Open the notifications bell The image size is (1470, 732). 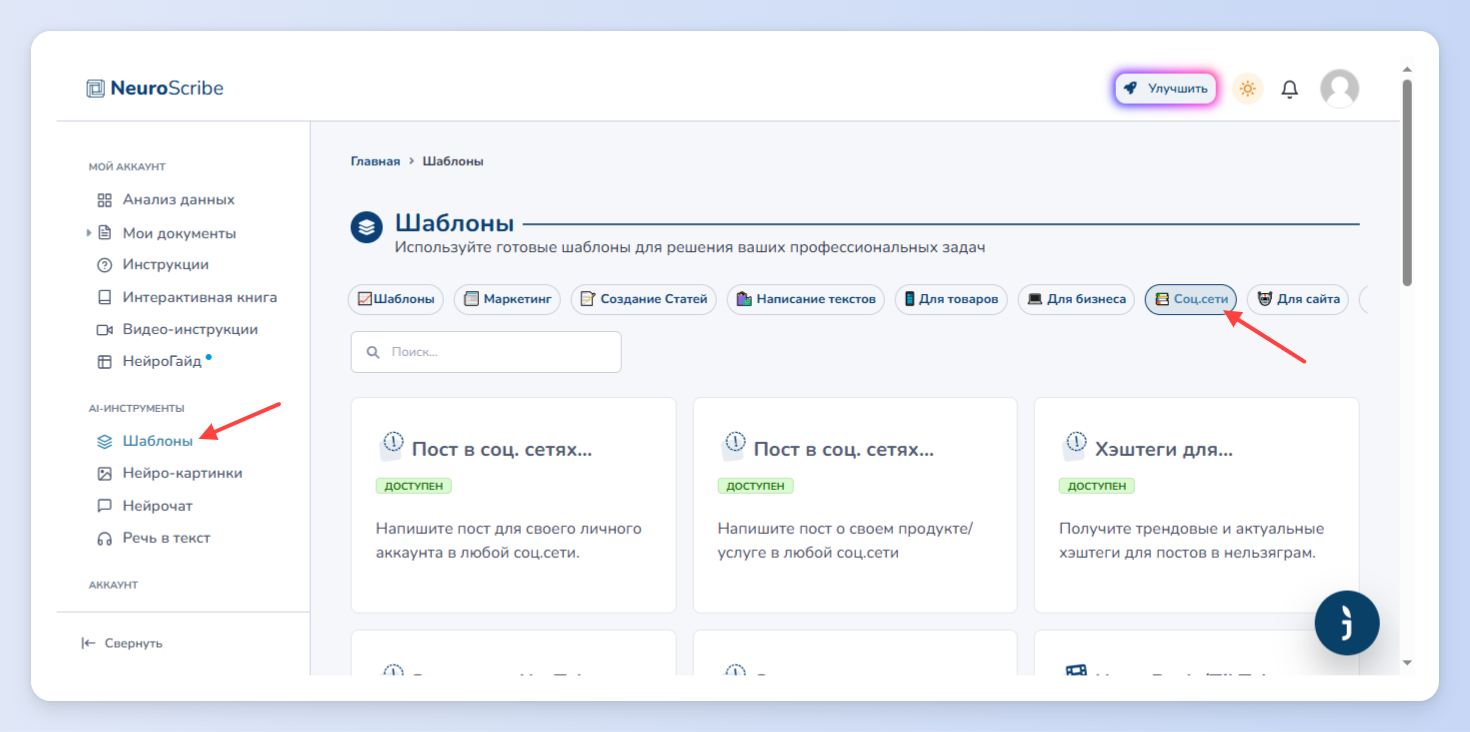[1290, 89]
